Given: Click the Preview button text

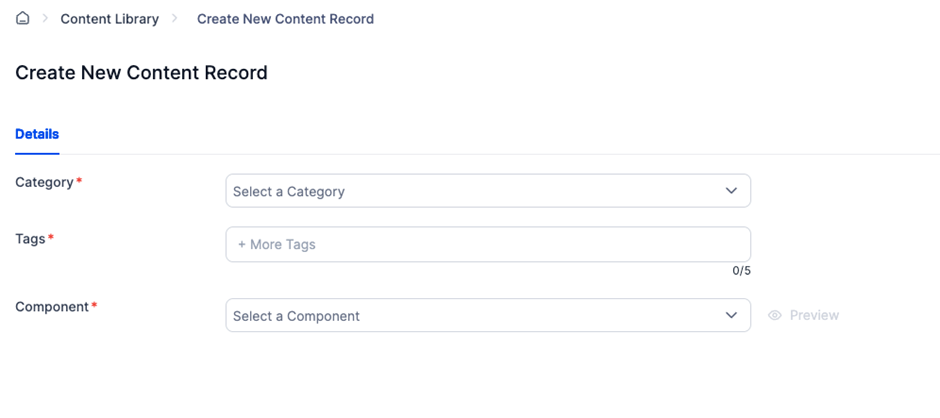Looking at the screenshot, I should point(814,315).
